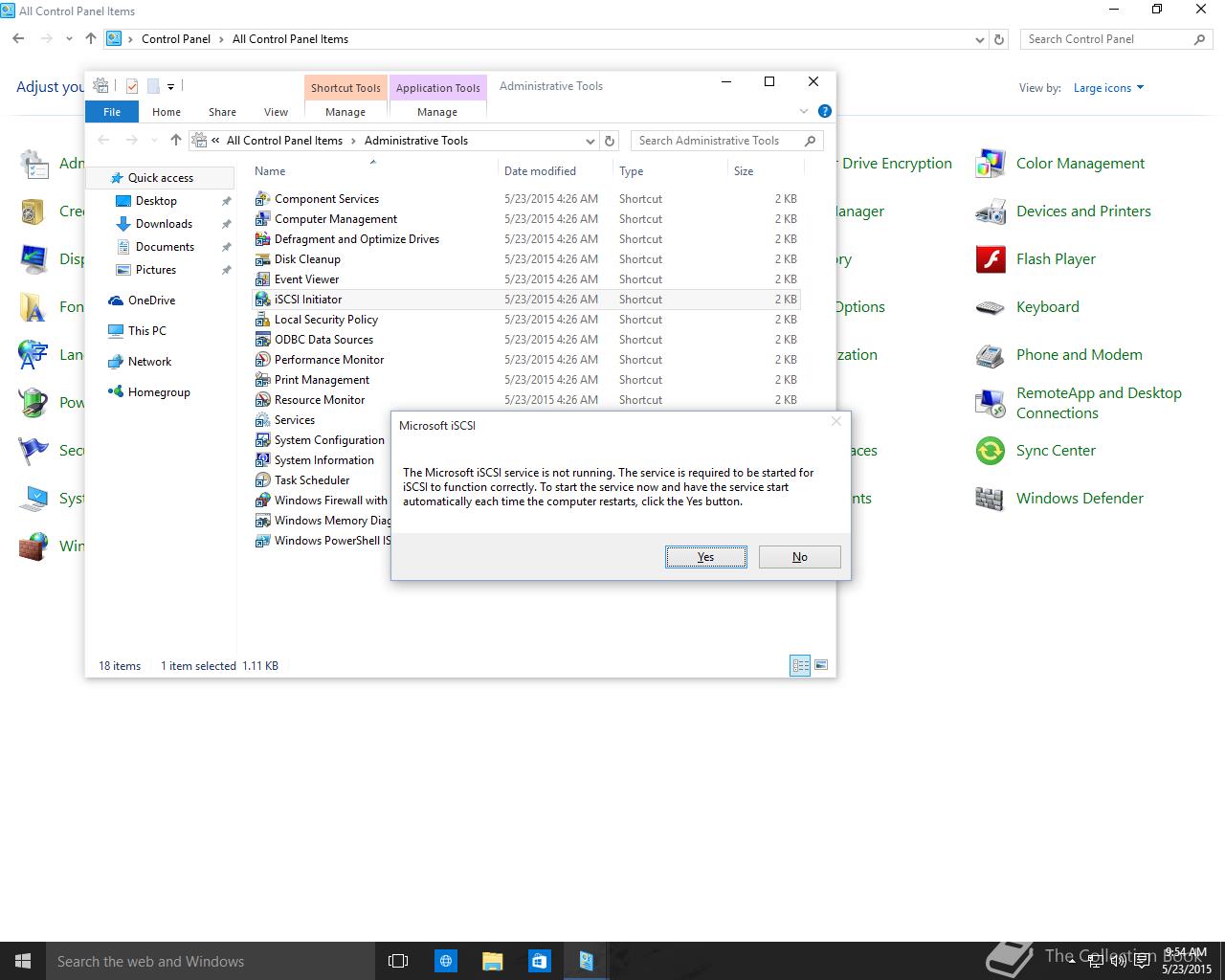Switch to the Share ribbon tab
This screenshot has height=980, width=1225.
pos(222,112)
